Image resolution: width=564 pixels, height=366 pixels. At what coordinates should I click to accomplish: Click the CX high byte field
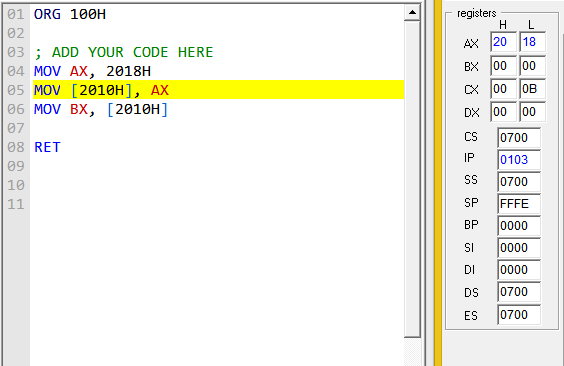click(503, 89)
